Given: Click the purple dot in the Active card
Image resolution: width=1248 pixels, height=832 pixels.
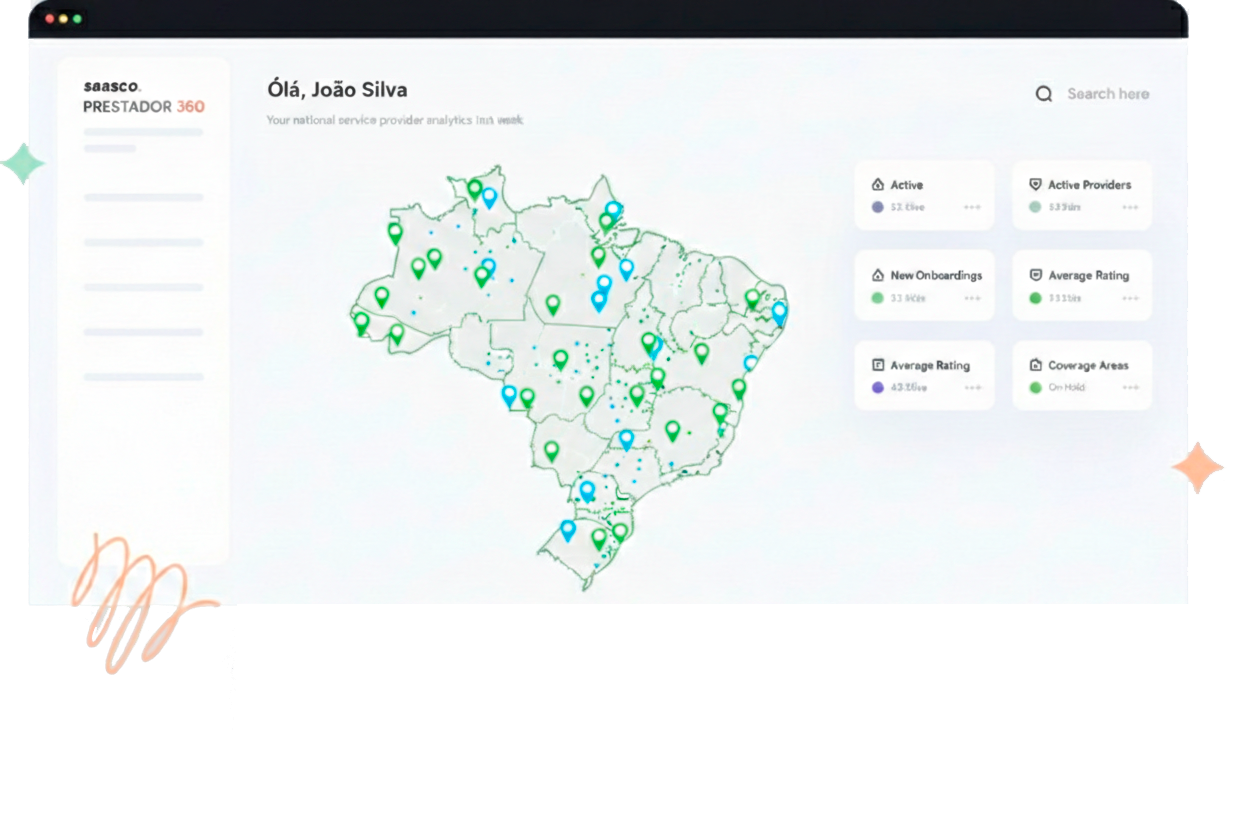Looking at the screenshot, I should pos(878,207).
